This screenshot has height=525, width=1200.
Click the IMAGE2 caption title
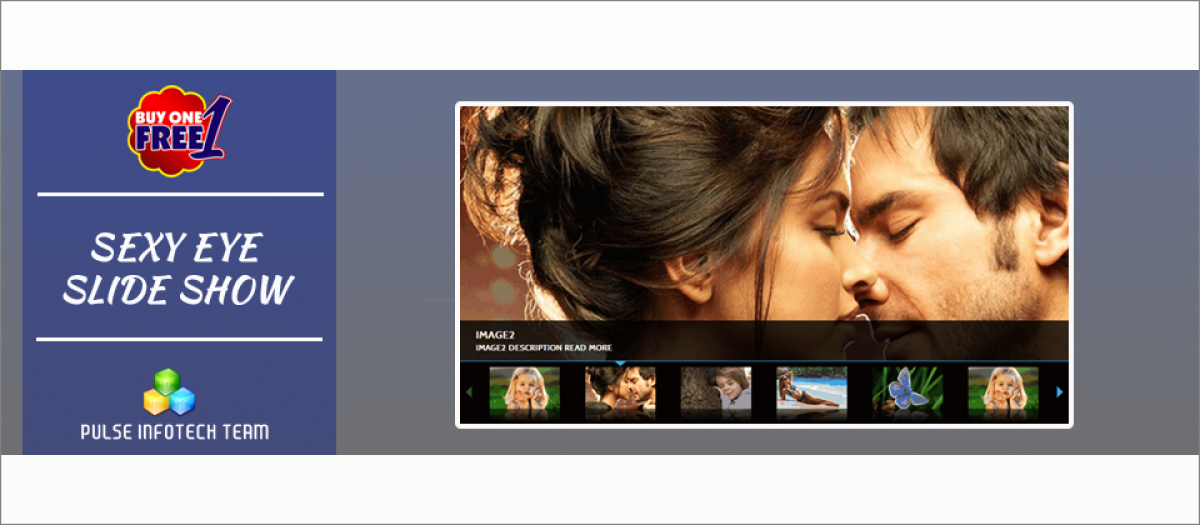click(x=494, y=335)
